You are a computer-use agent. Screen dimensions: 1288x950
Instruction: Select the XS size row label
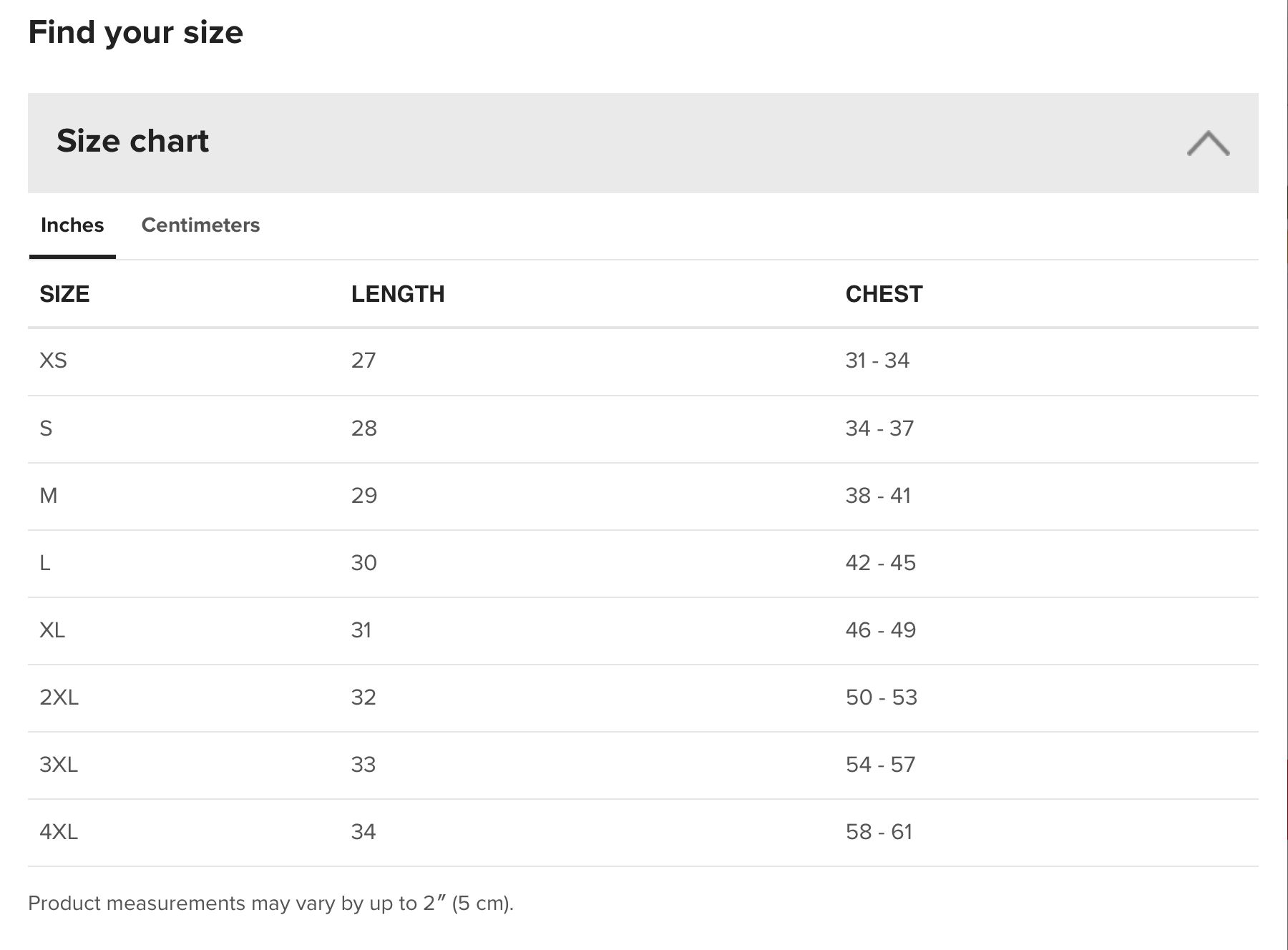click(53, 361)
